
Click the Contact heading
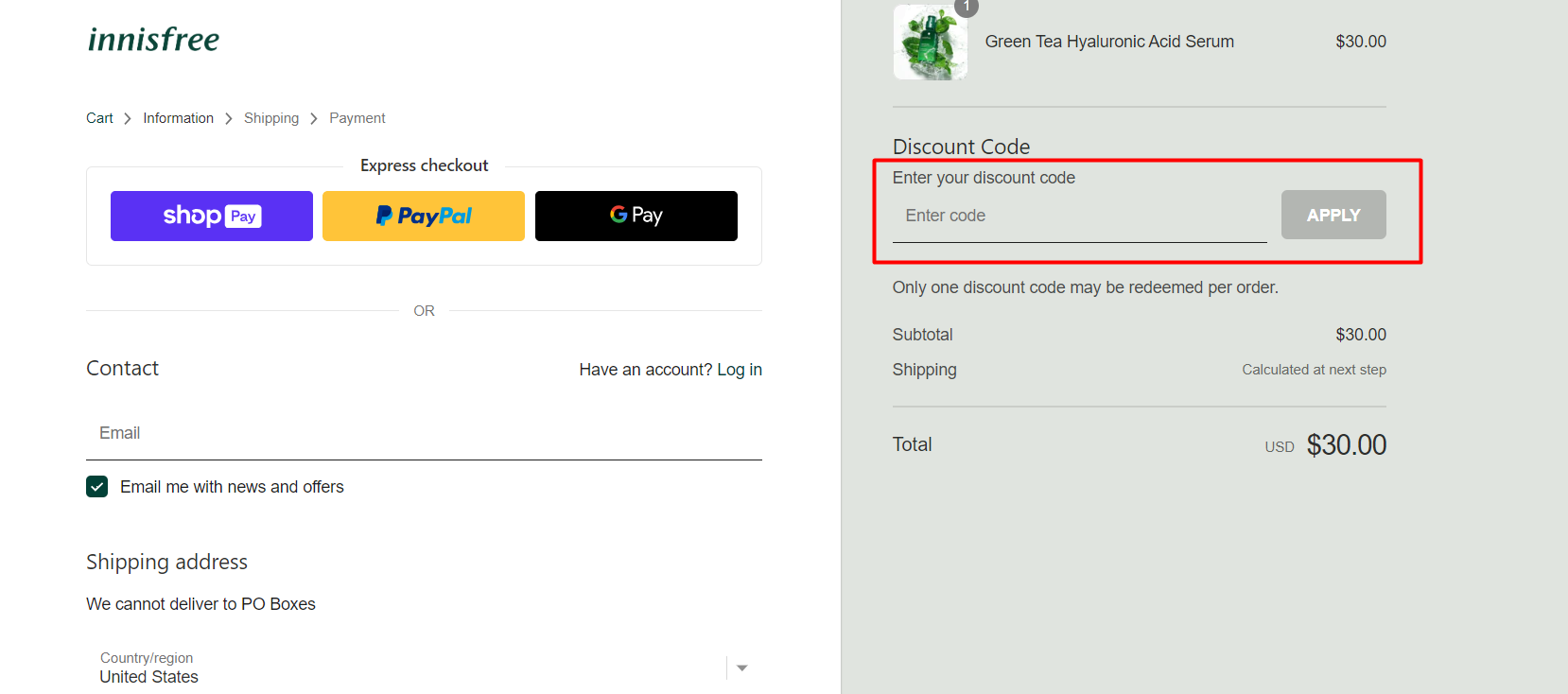tap(122, 369)
